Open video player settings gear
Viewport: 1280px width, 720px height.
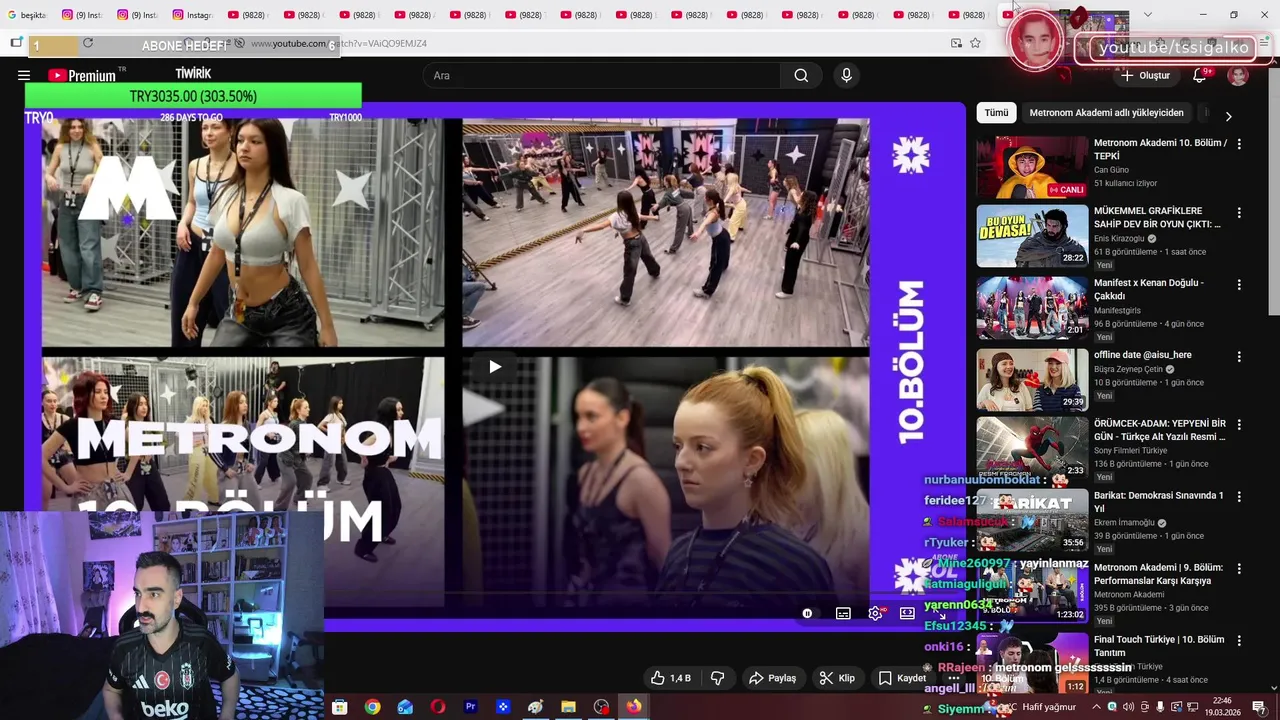point(875,613)
